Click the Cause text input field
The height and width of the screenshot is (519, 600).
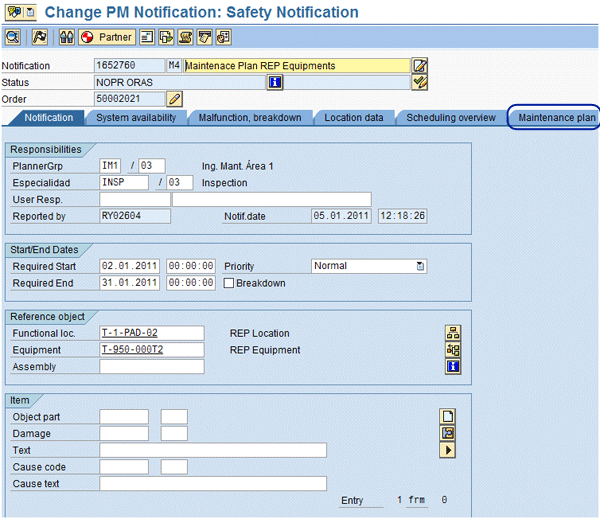tap(213, 484)
